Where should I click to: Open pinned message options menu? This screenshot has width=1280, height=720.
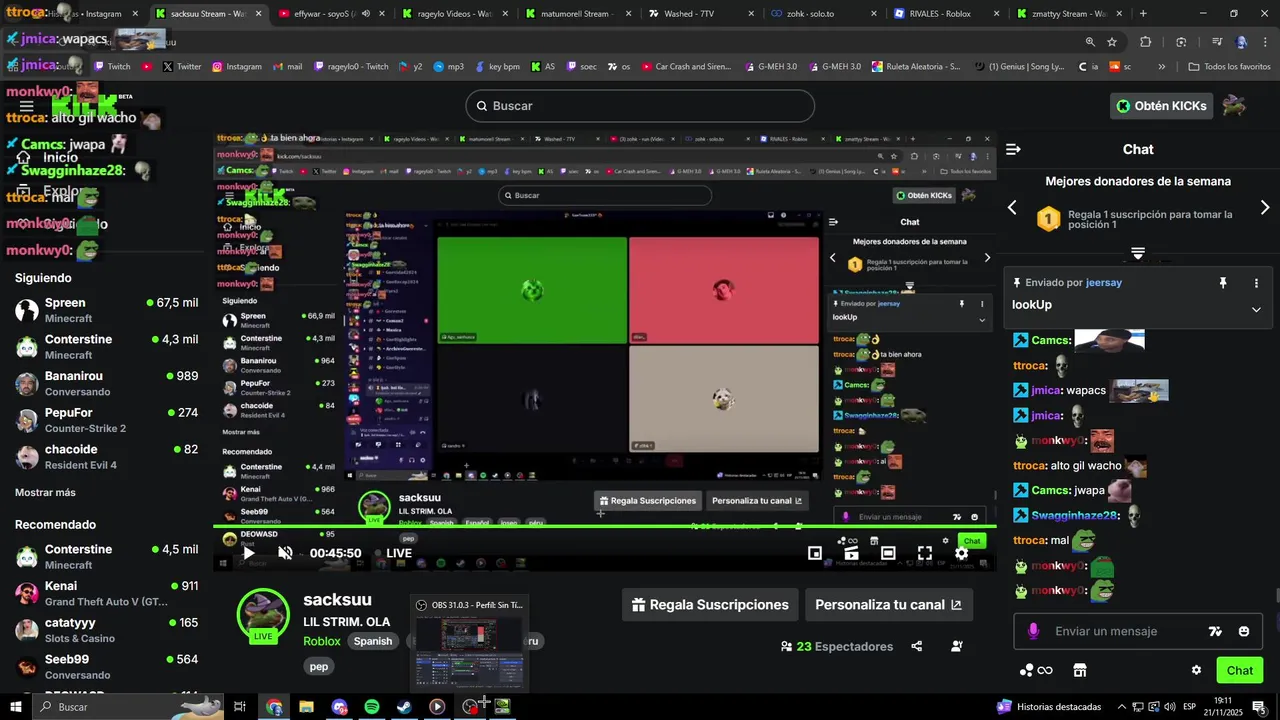1256,283
